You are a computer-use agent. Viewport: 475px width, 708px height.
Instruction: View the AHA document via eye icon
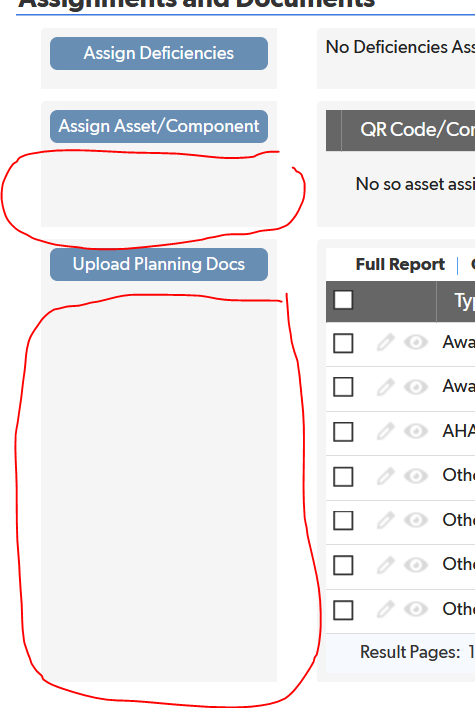click(x=416, y=431)
